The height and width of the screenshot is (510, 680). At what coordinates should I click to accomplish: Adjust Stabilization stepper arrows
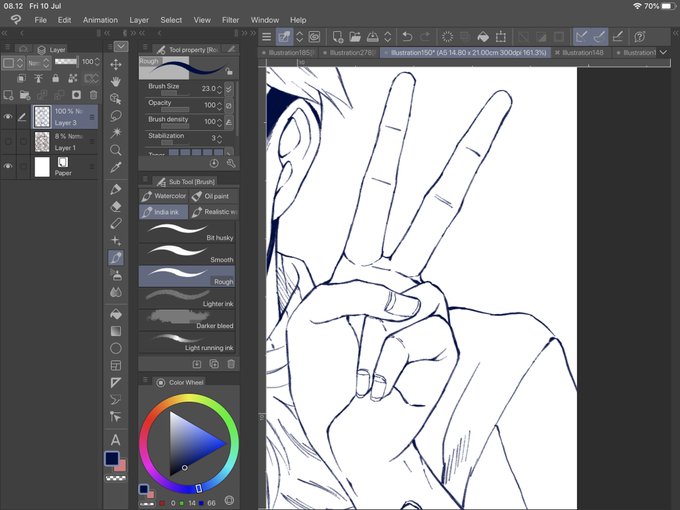click(219, 138)
